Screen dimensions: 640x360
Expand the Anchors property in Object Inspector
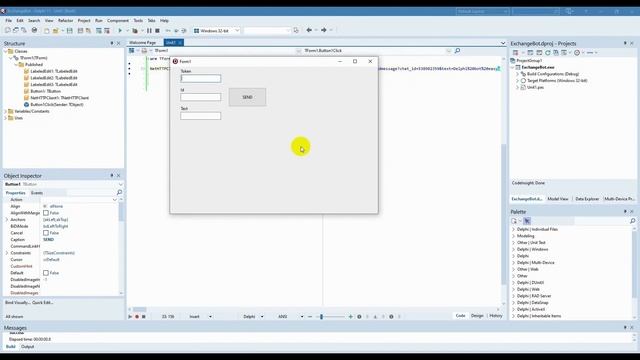(7, 220)
